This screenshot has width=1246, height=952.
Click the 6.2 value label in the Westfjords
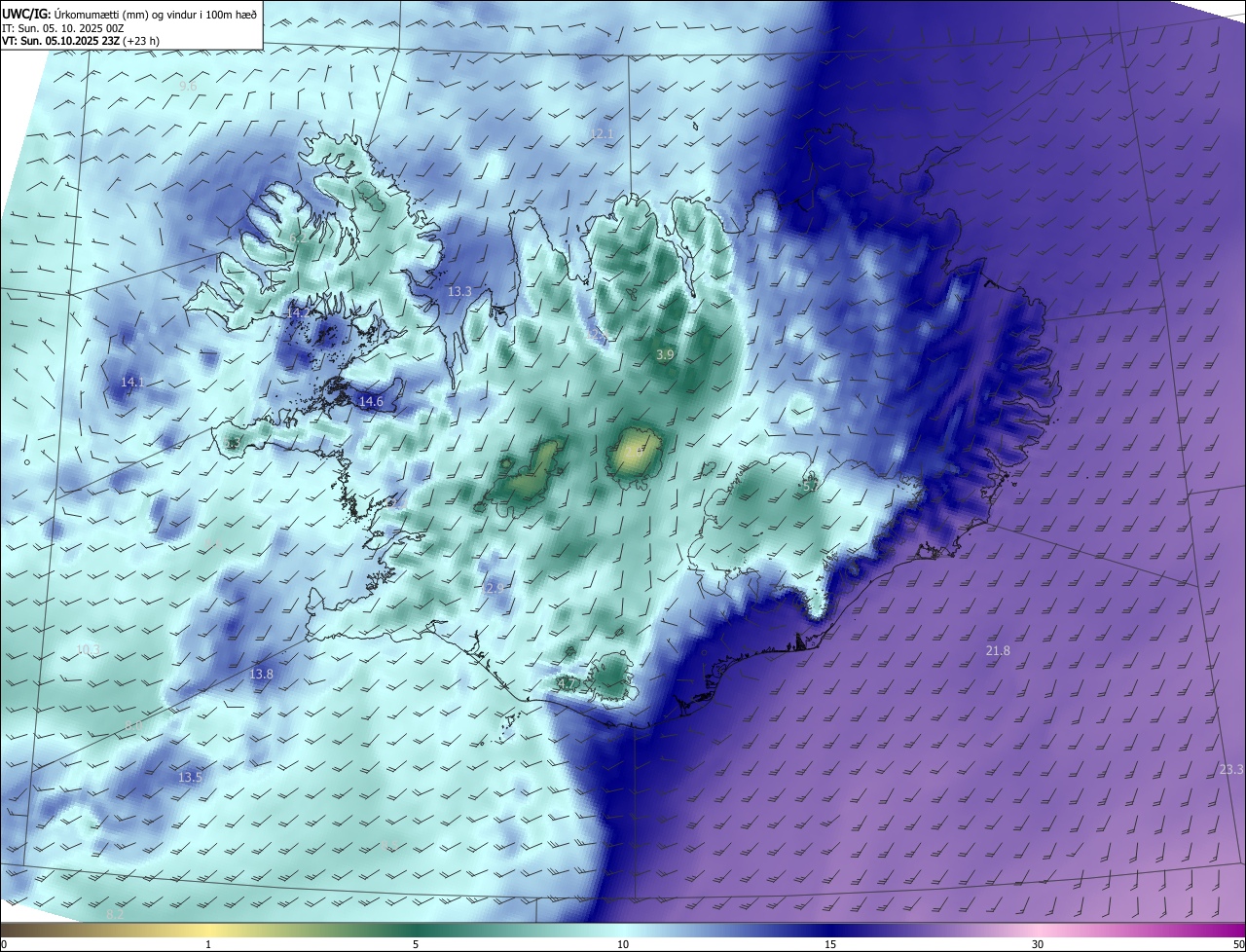tap(298, 238)
